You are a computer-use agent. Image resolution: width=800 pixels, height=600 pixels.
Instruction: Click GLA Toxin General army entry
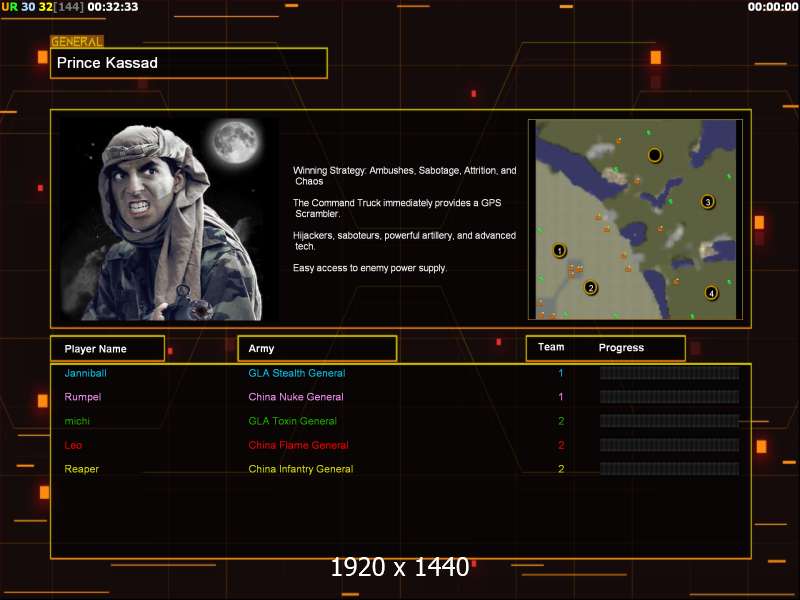[292, 421]
